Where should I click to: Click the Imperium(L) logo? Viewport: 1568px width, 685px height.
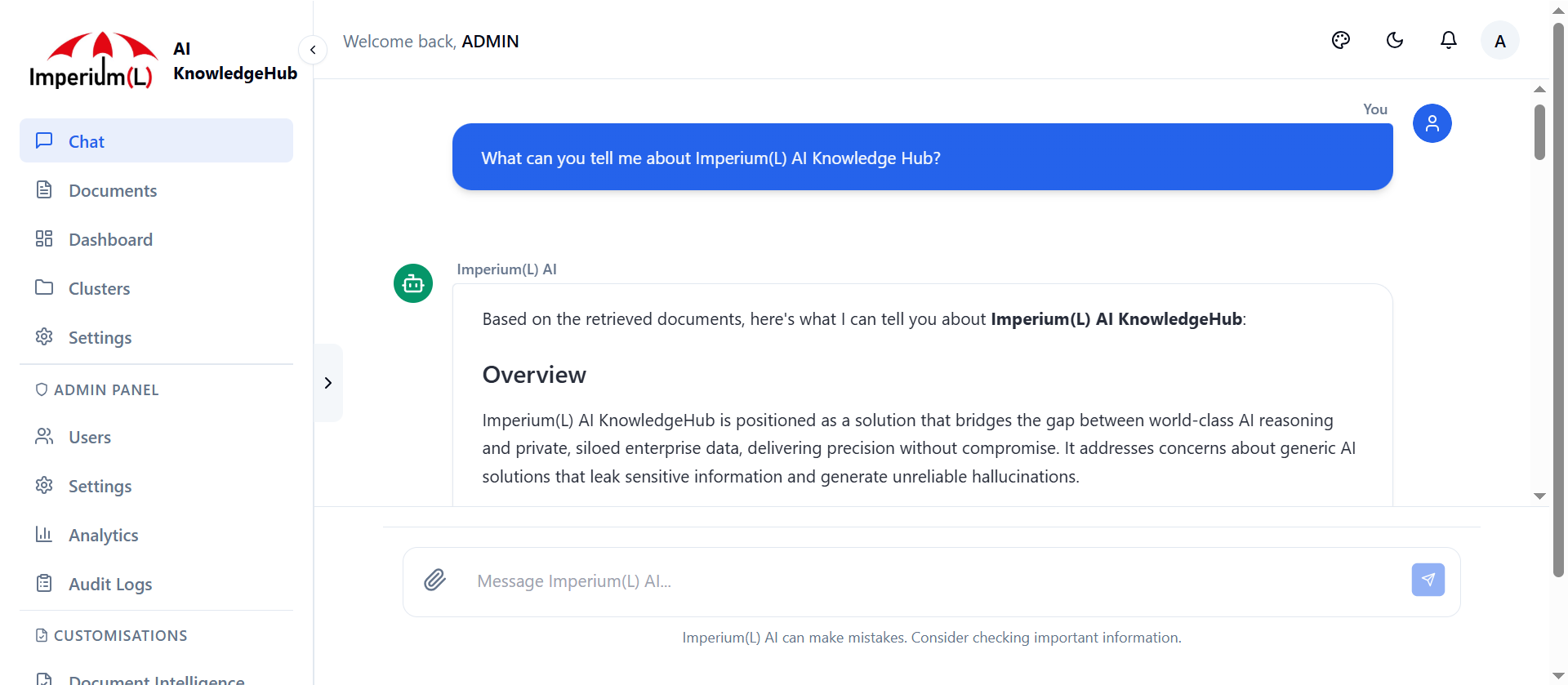pos(92,60)
